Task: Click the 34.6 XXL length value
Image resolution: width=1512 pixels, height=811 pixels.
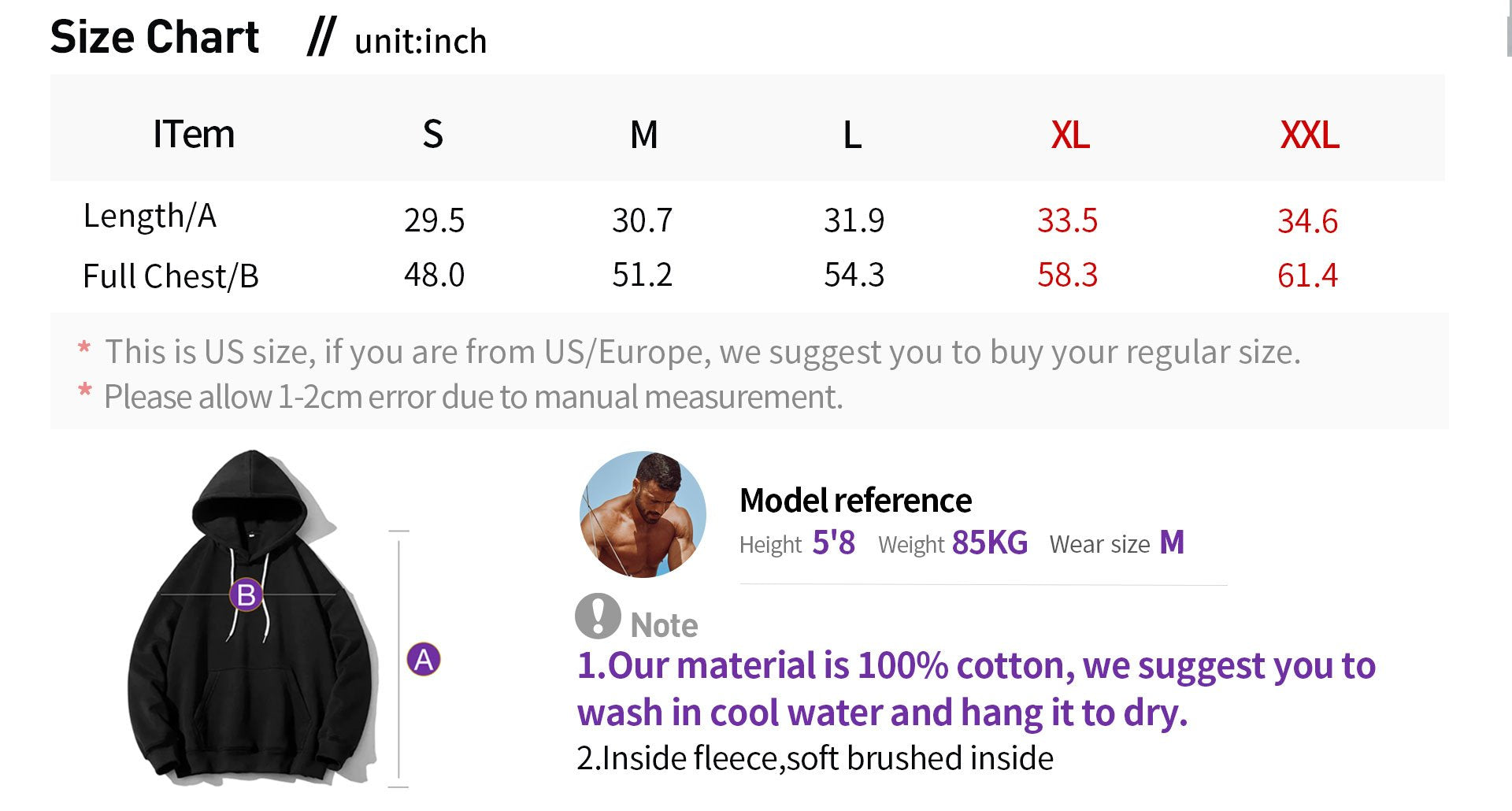Action: point(1307,221)
